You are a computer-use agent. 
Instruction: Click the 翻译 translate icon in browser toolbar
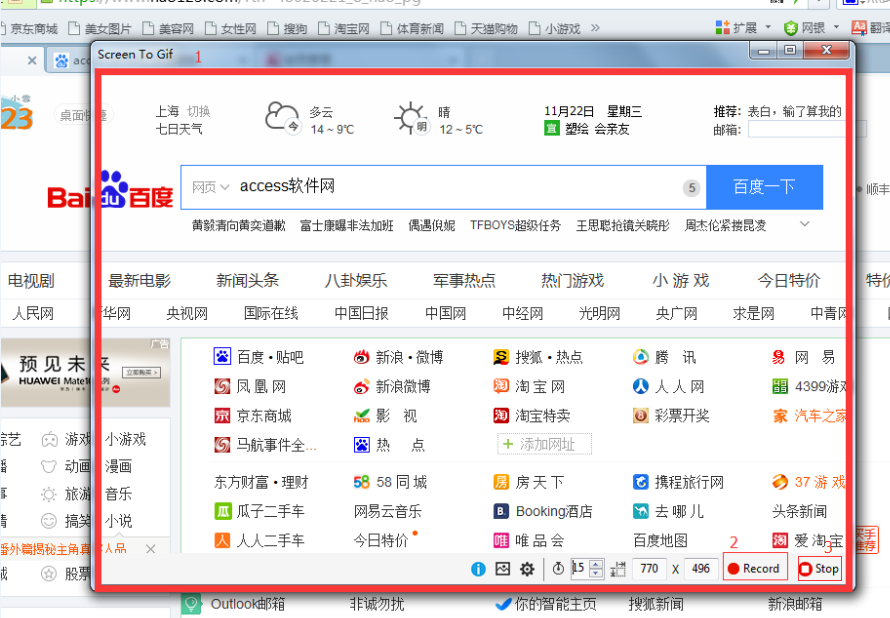(858, 27)
